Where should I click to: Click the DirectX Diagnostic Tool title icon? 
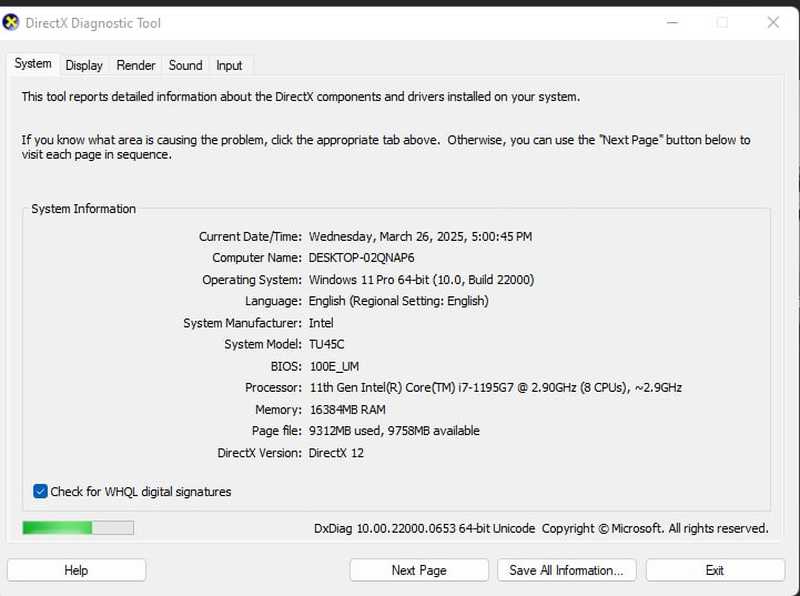click(11, 22)
